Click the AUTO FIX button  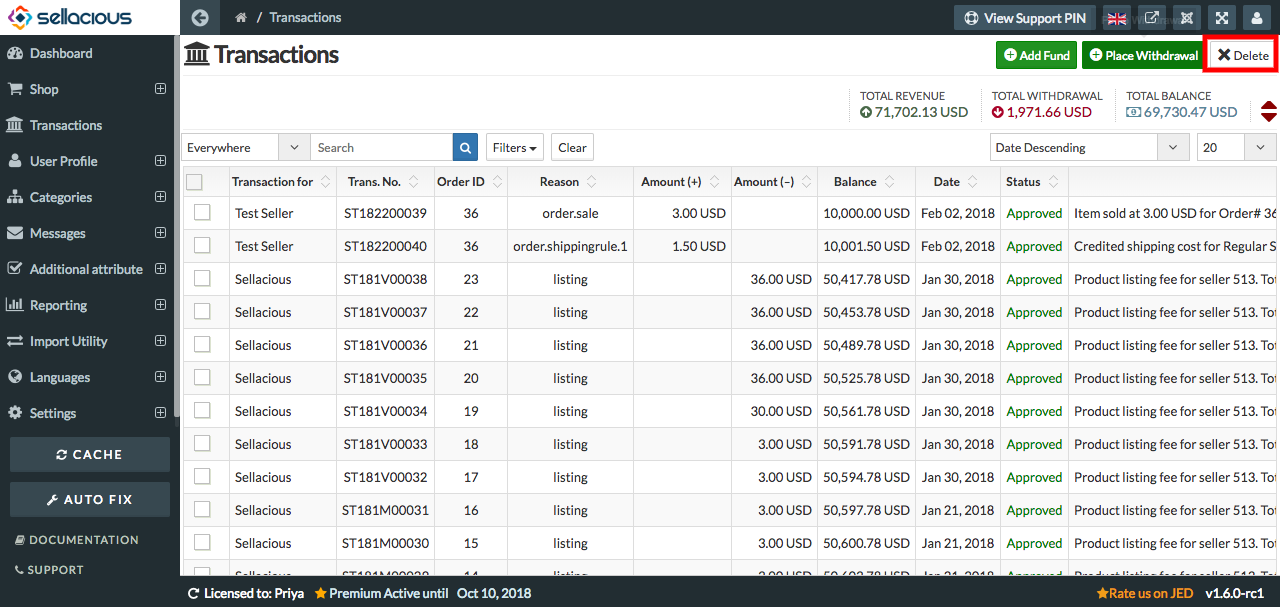(90, 499)
